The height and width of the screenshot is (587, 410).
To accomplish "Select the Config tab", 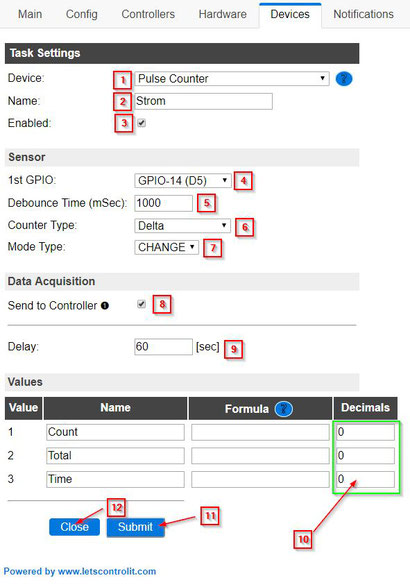I will click(x=82, y=14).
